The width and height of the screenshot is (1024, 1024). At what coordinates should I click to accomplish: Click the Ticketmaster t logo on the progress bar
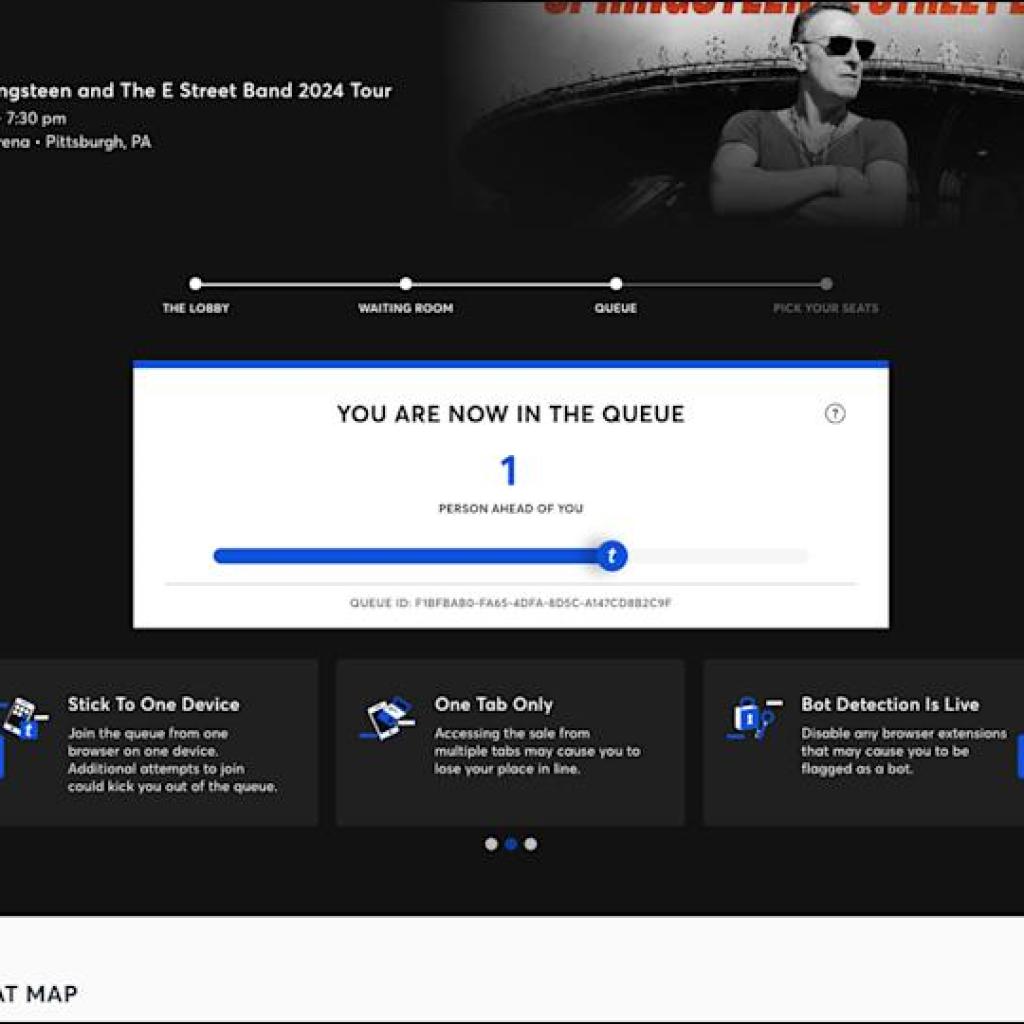(x=611, y=556)
